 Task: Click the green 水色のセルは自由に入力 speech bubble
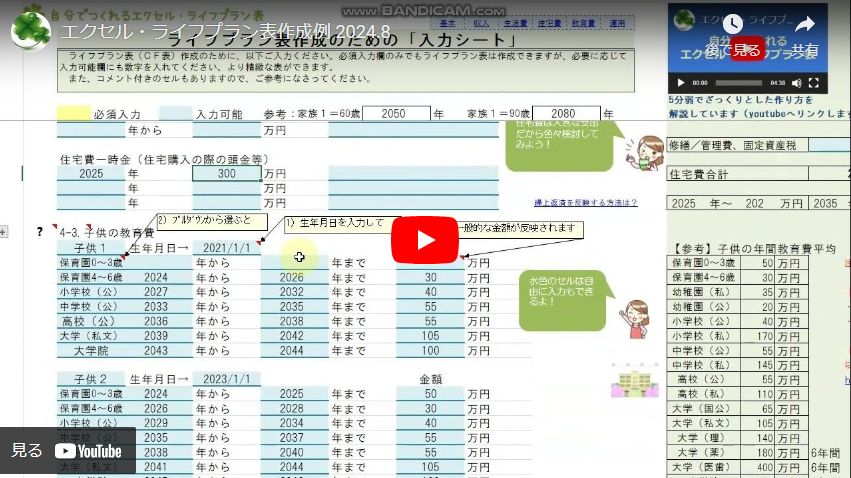[x=562, y=299]
